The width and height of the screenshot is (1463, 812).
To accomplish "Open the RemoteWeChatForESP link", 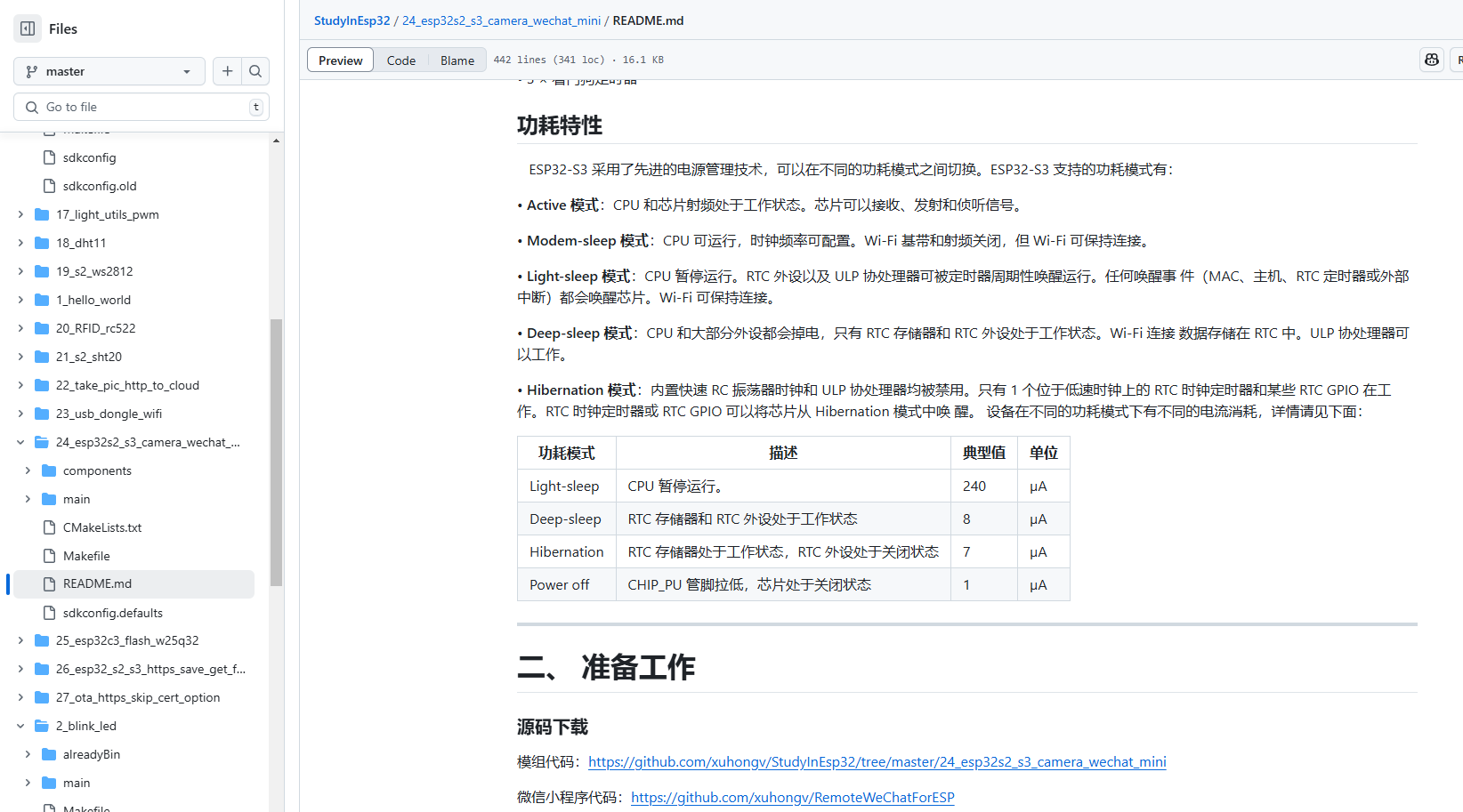I will click(x=793, y=798).
